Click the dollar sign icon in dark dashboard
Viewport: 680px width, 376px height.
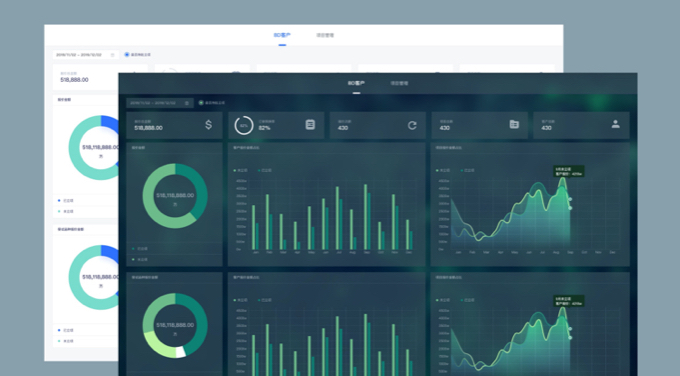(209, 125)
